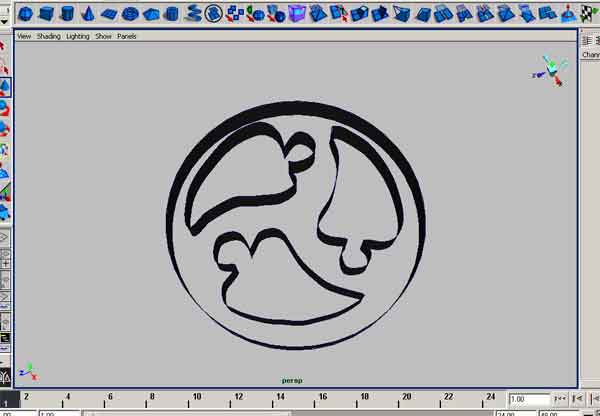The width and height of the screenshot is (600, 416).
Task: Select the Universal Manipulator tool
Action: coord(5,150)
